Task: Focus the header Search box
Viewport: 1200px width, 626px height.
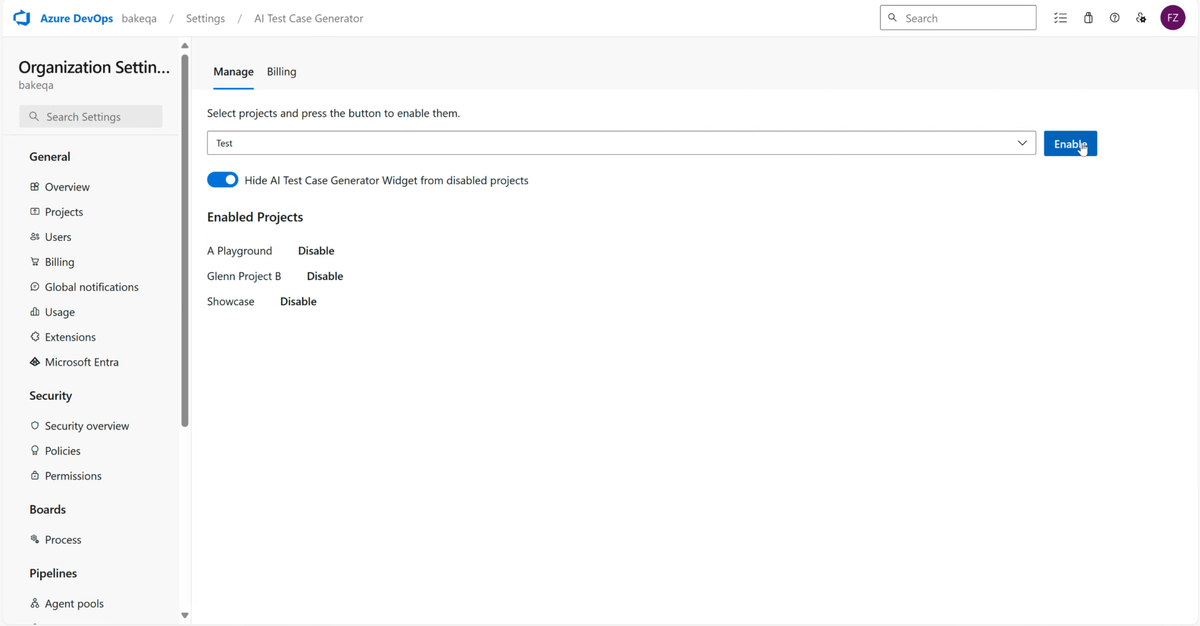Action: [x=958, y=18]
